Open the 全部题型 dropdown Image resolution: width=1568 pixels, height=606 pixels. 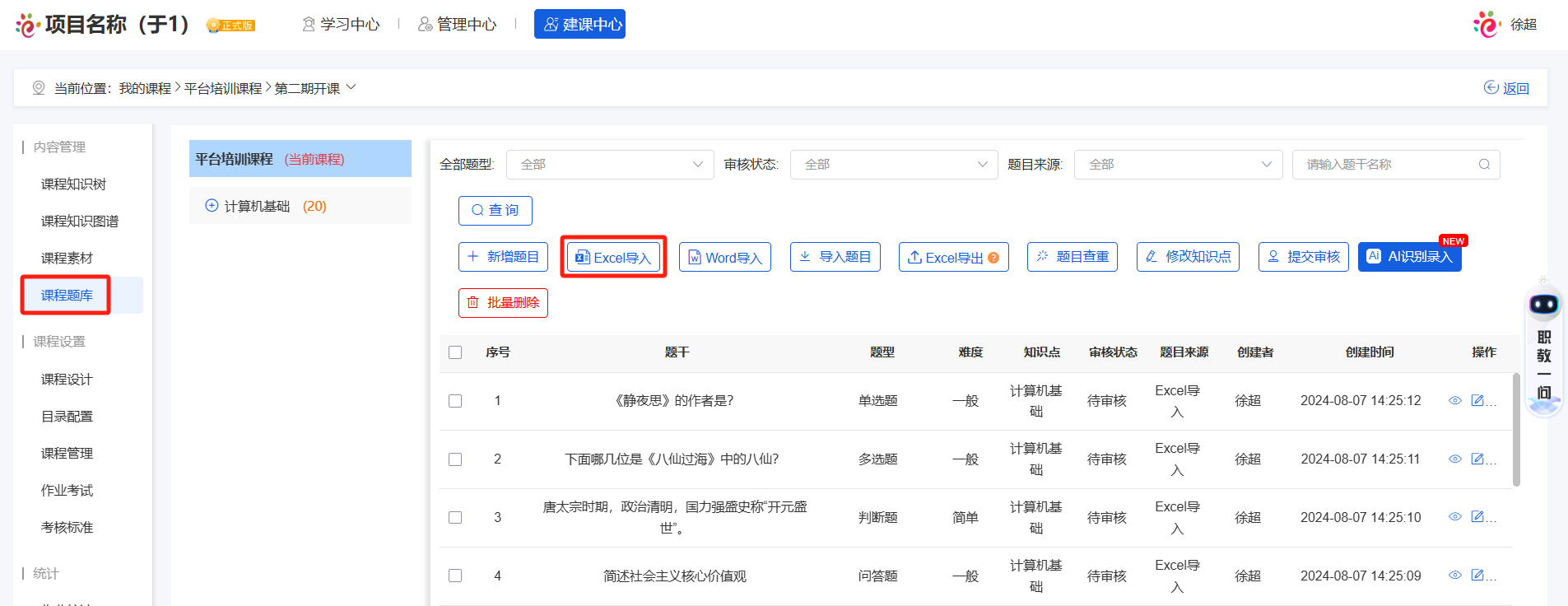pos(609,165)
